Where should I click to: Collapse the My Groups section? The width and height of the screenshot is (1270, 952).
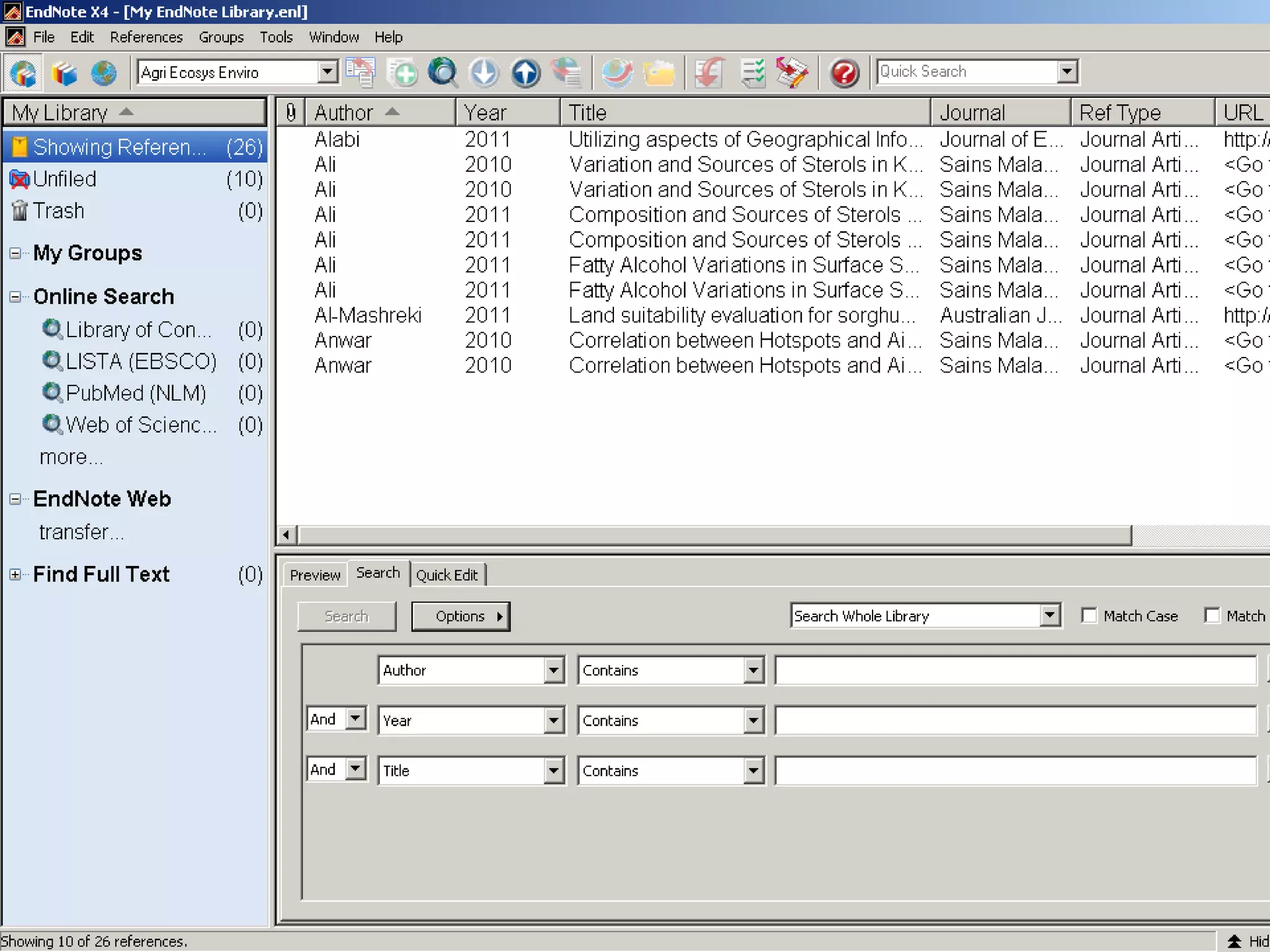coord(16,253)
